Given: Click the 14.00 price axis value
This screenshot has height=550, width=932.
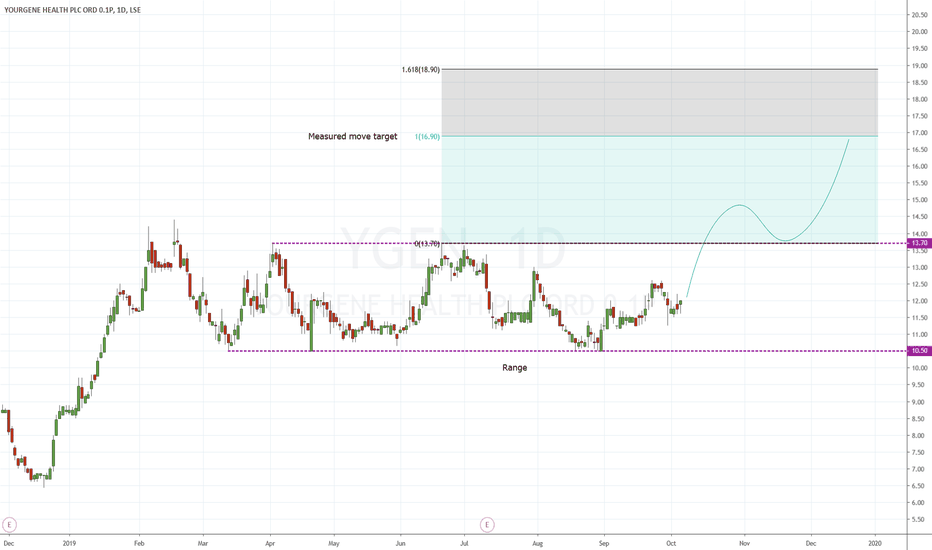Looking at the screenshot, I should (920, 234).
